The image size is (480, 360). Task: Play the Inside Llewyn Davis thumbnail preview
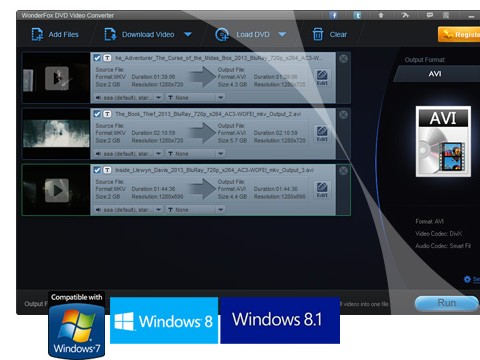tap(57, 190)
